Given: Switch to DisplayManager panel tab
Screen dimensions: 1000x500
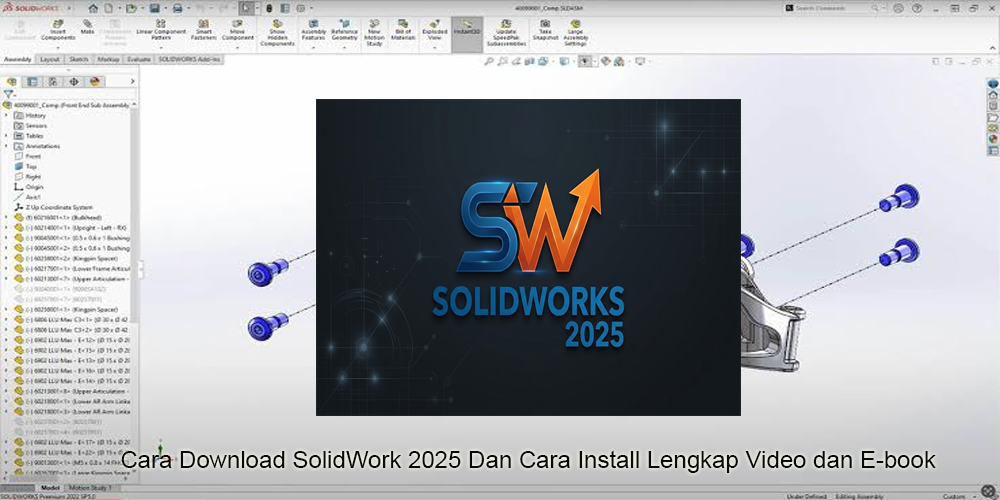Looking at the screenshot, I should click(95, 82).
